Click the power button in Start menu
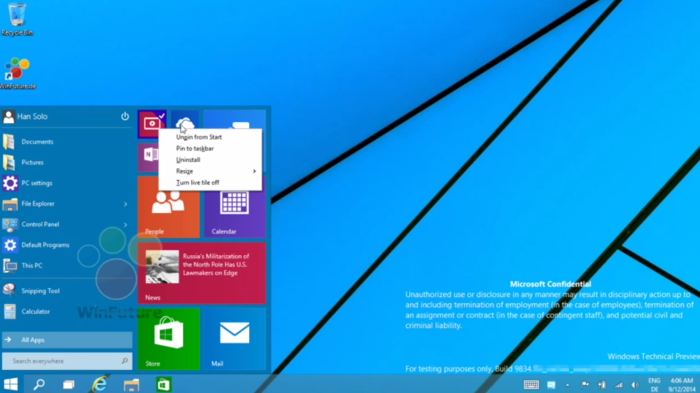 [125, 116]
